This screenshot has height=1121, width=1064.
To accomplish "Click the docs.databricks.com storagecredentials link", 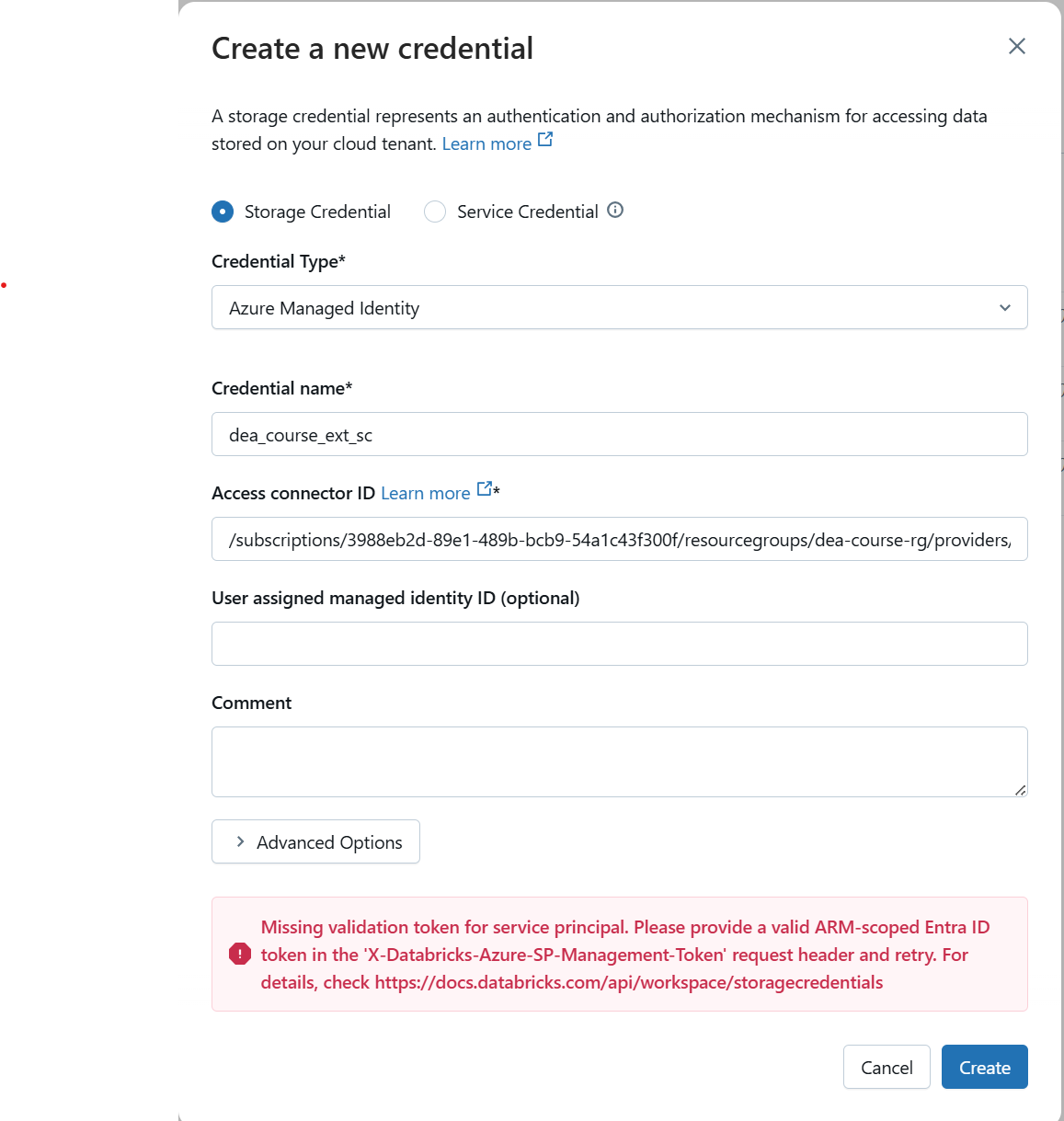I will (x=628, y=982).
